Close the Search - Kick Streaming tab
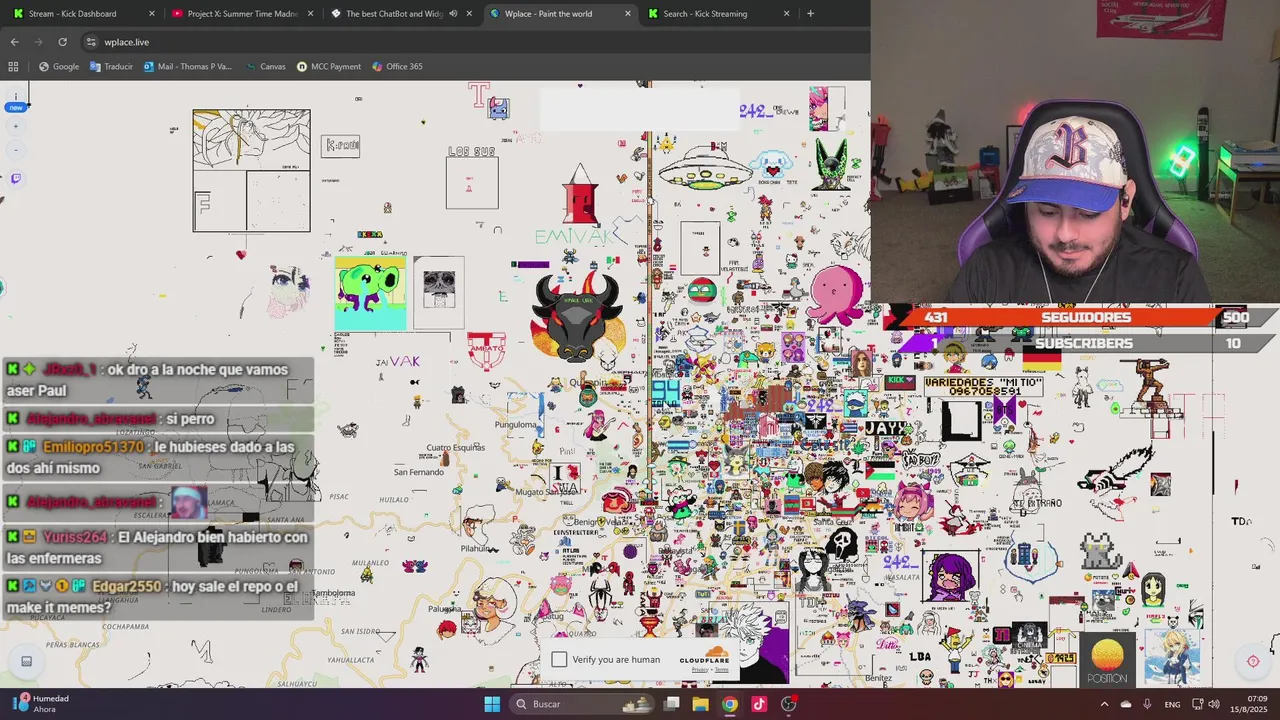Viewport: 1280px width, 720px height. pos(786,13)
